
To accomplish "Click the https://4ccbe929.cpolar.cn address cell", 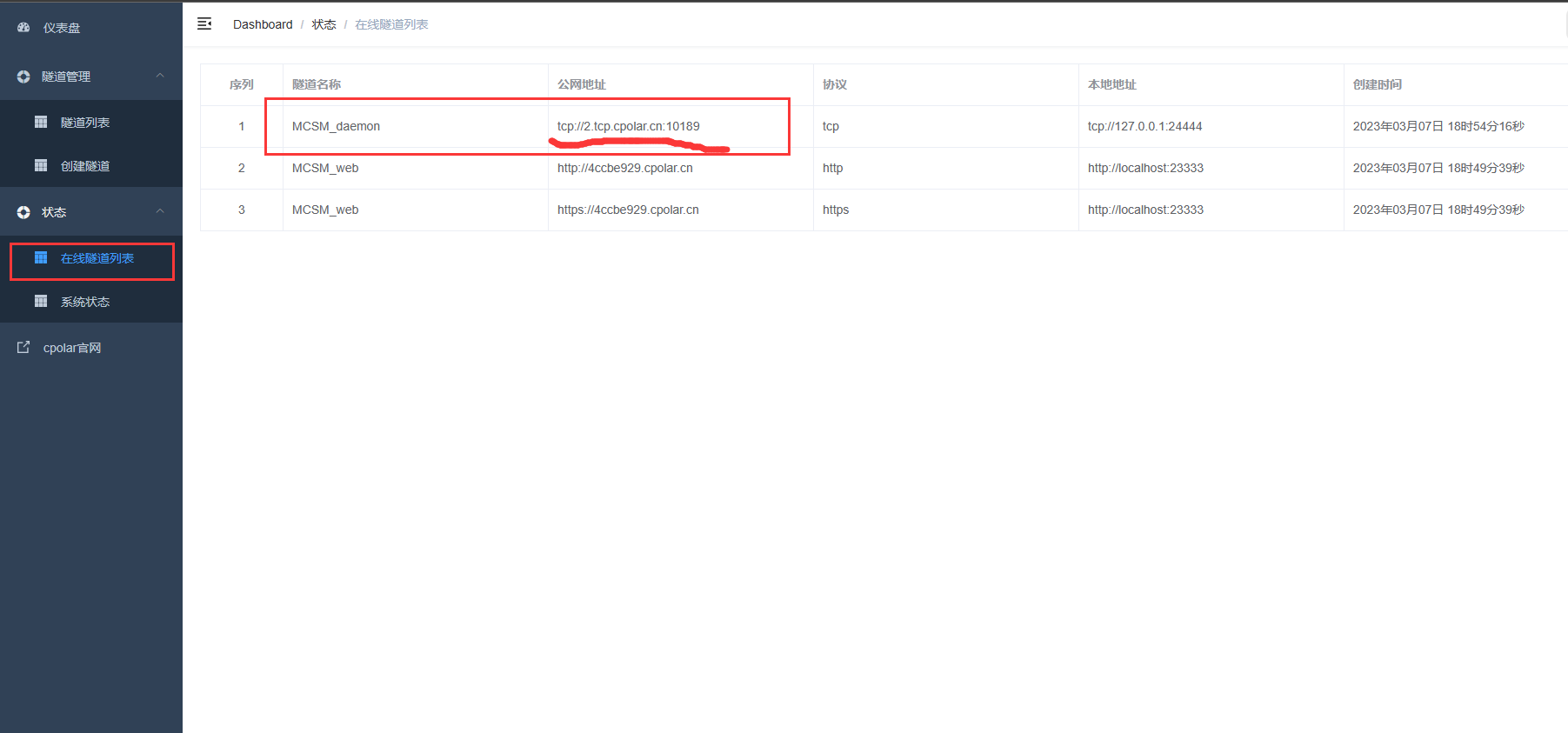I will (628, 210).
